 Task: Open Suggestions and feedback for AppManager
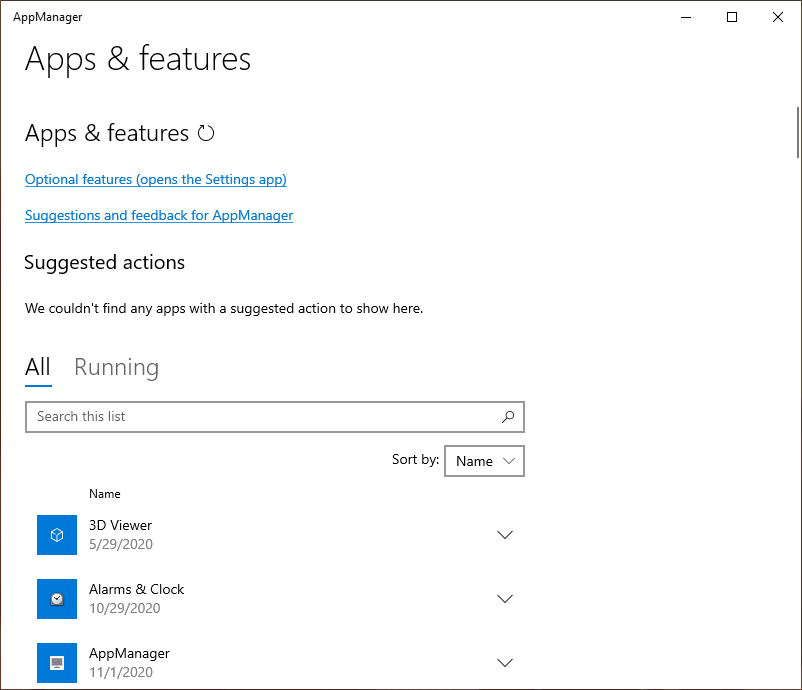(x=158, y=215)
